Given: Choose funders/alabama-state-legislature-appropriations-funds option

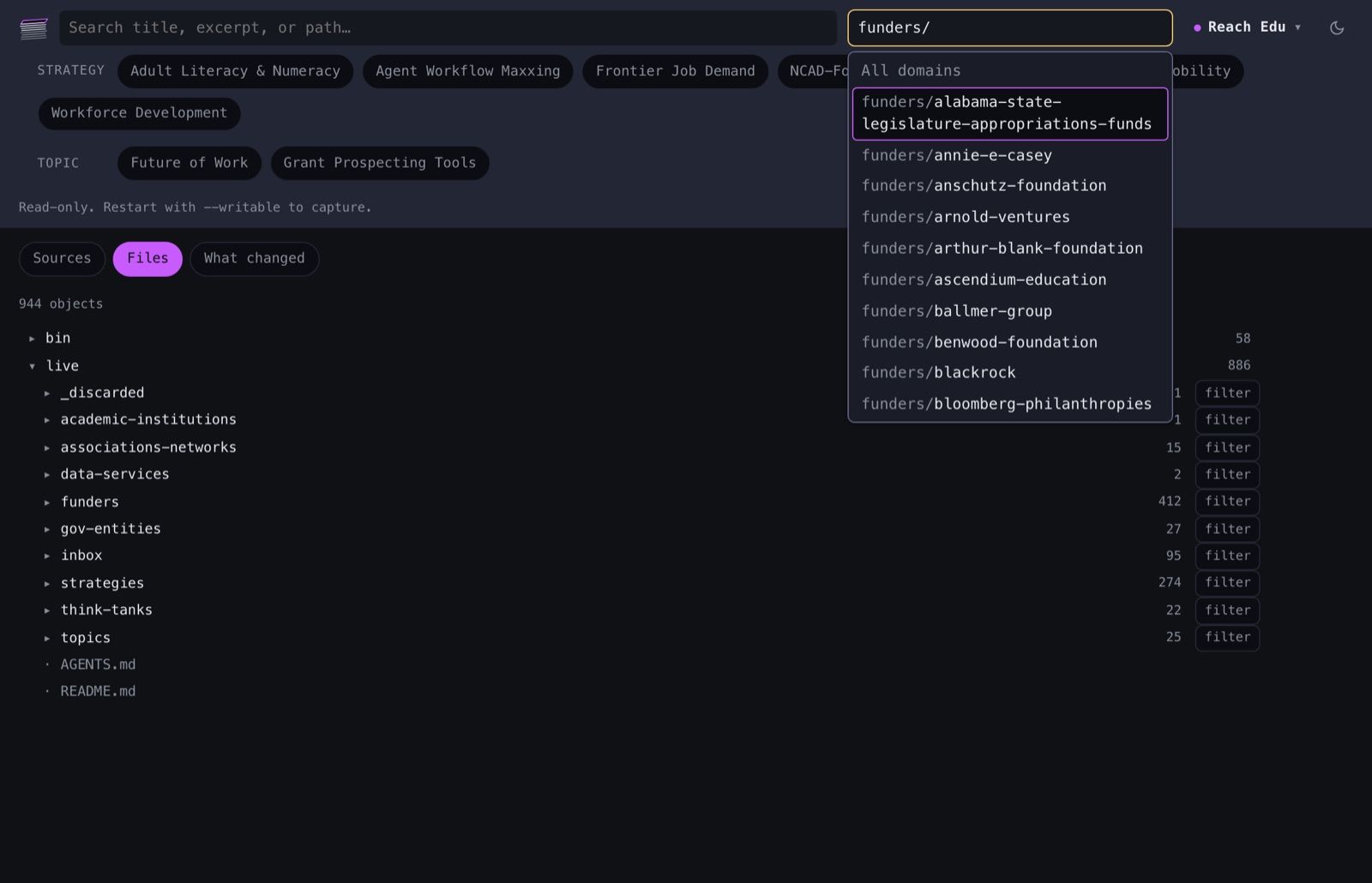Looking at the screenshot, I should (x=1009, y=113).
